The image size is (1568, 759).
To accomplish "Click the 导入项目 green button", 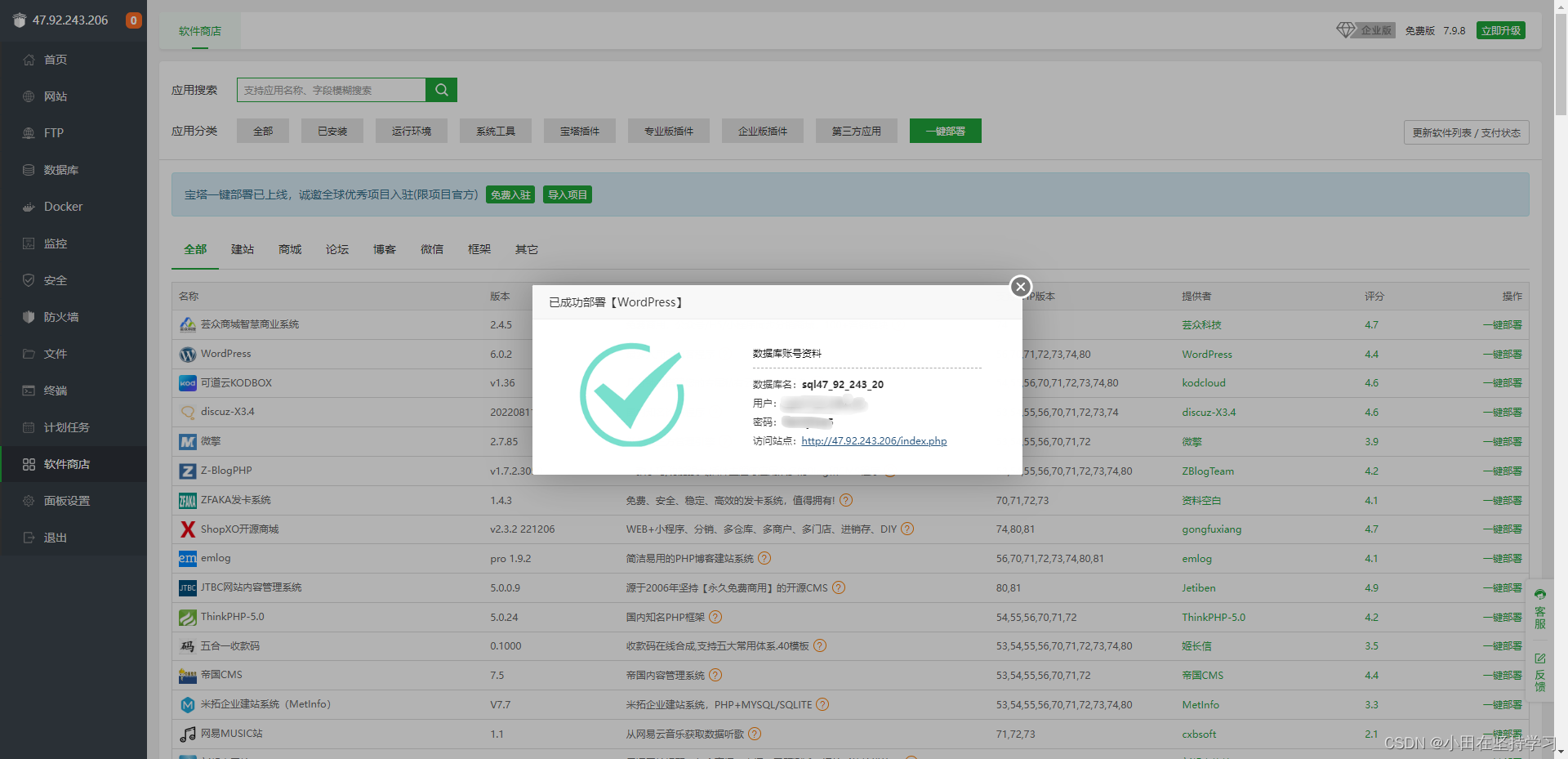I will (568, 194).
